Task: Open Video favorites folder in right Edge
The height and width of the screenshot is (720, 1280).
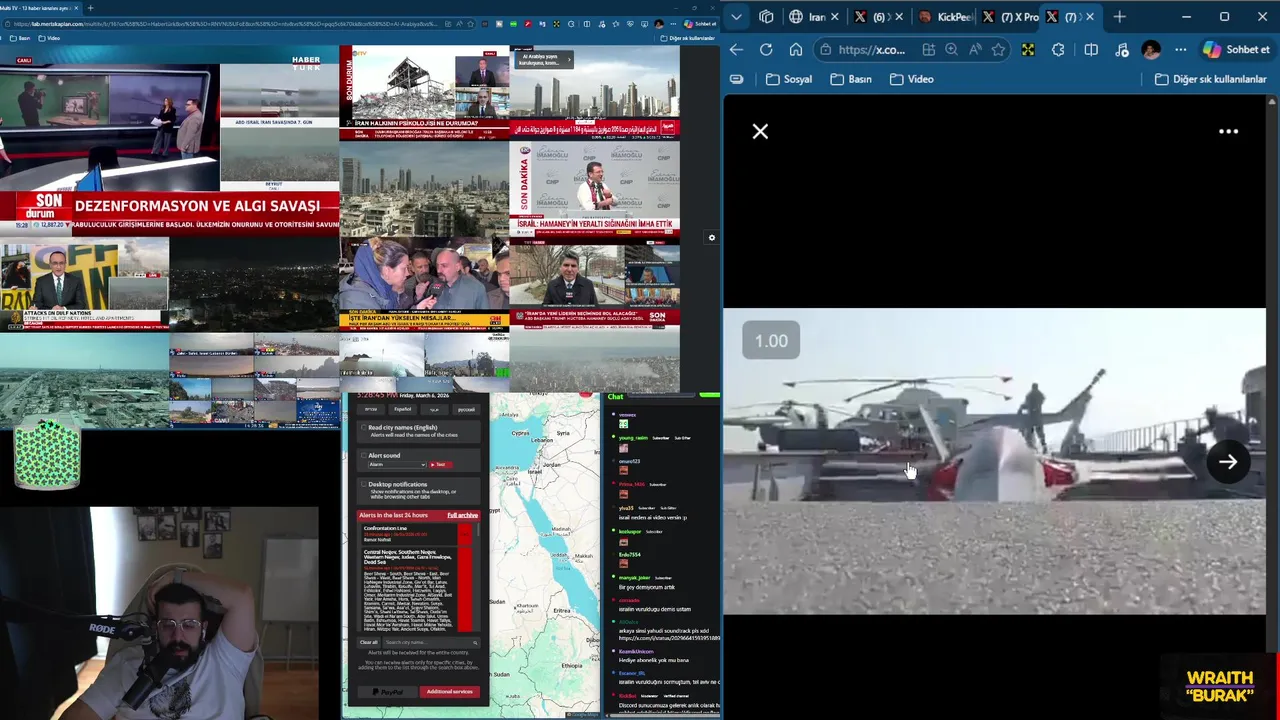Action: click(911, 79)
